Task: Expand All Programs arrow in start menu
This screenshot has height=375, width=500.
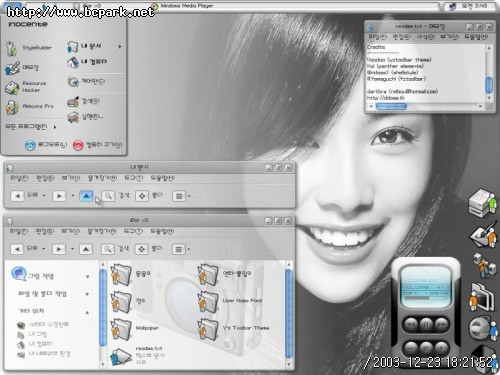Action: pos(55,127)
